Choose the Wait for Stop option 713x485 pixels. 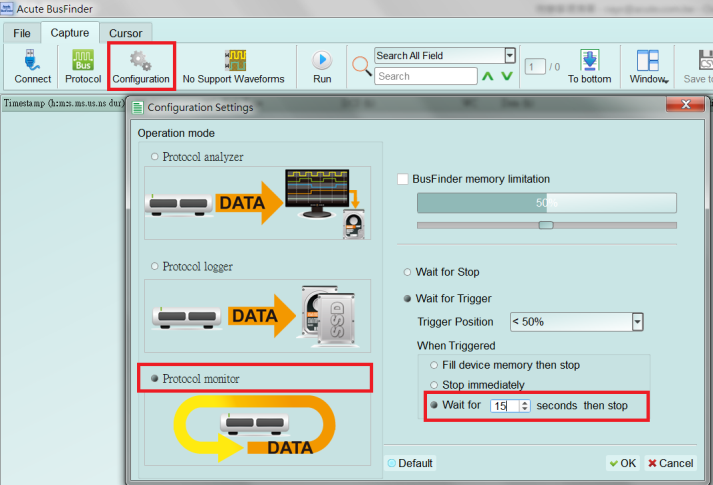click(407, 272)
